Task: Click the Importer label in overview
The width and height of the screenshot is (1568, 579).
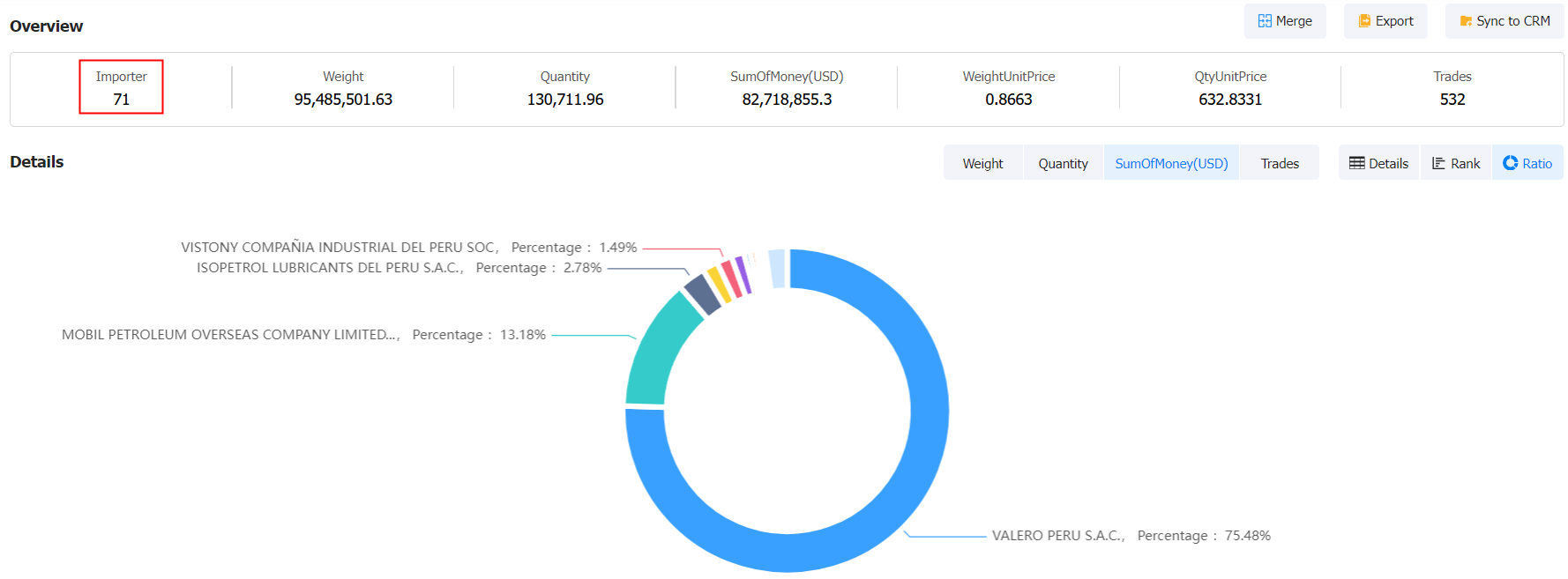Action: pos(122,77)
